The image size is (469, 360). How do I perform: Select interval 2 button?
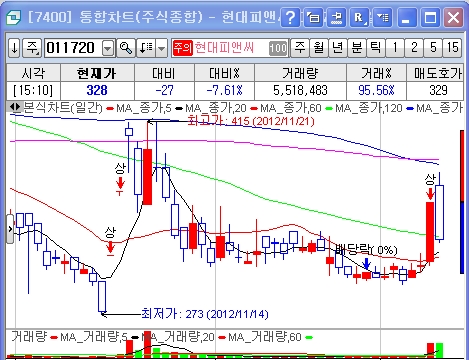pyautogui.click(x=414, y=48)
